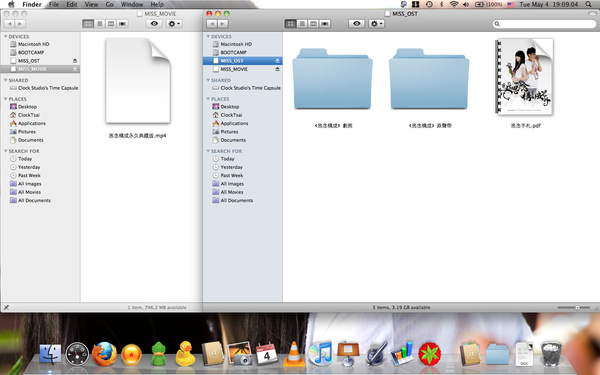Click the Bluetooth menu bar icon
The height and width of the screenshot is (375, 600).
pos(441,5)
